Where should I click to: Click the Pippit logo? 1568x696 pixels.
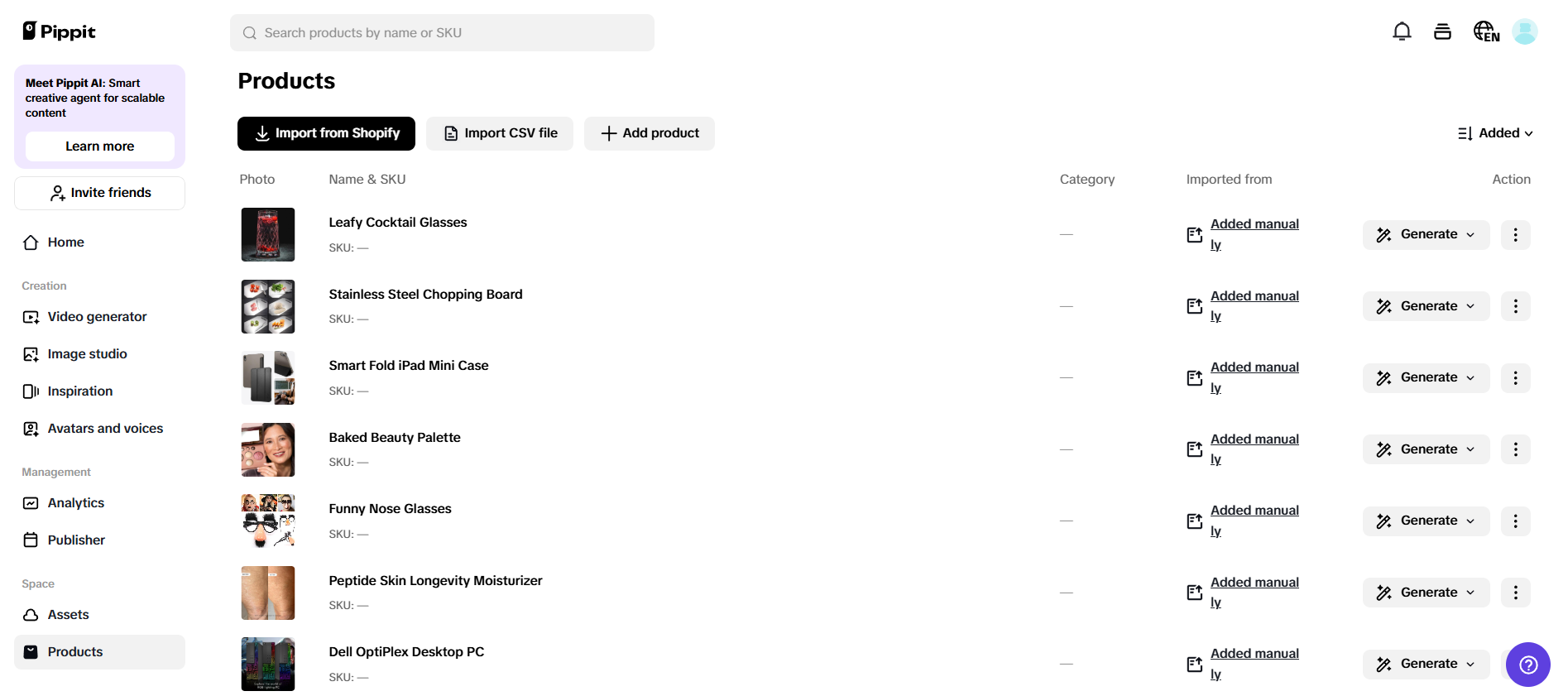[x=58, y=31]
